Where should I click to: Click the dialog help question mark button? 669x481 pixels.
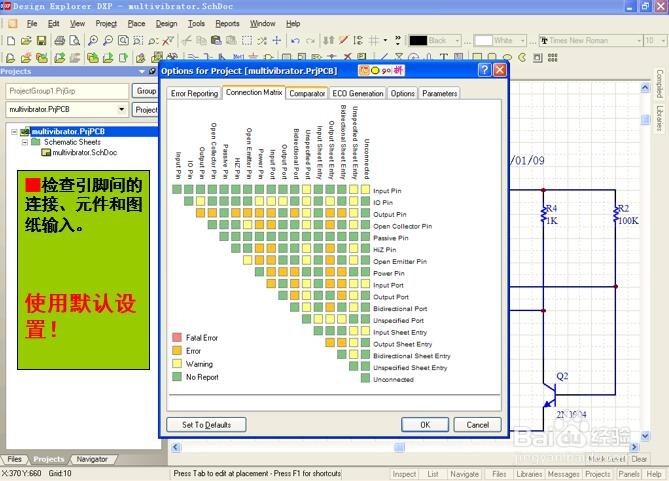pos(485,70)
